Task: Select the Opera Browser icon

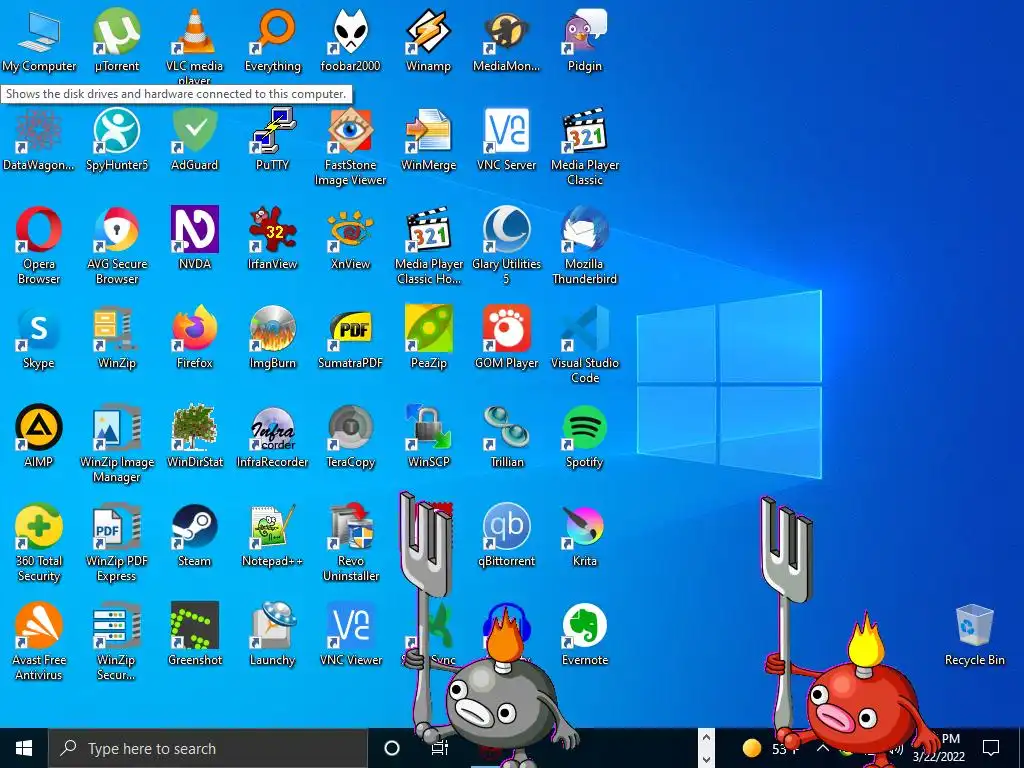Action: point(39,230)
